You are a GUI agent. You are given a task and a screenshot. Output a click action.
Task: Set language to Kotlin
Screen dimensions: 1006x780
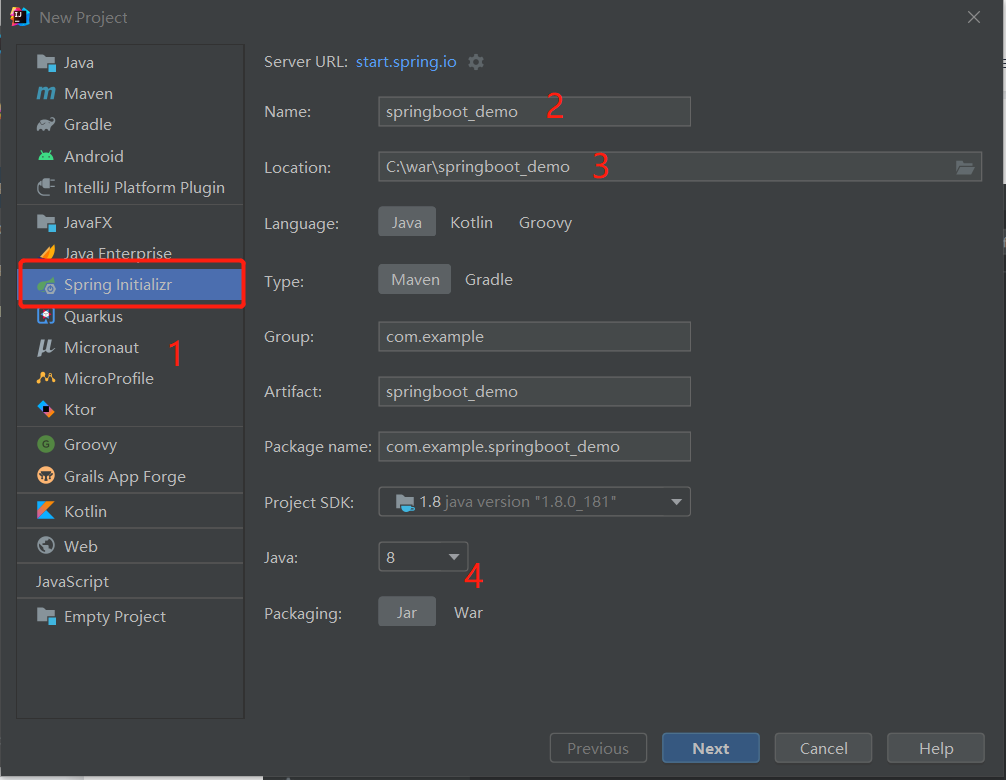coord(472,222)
